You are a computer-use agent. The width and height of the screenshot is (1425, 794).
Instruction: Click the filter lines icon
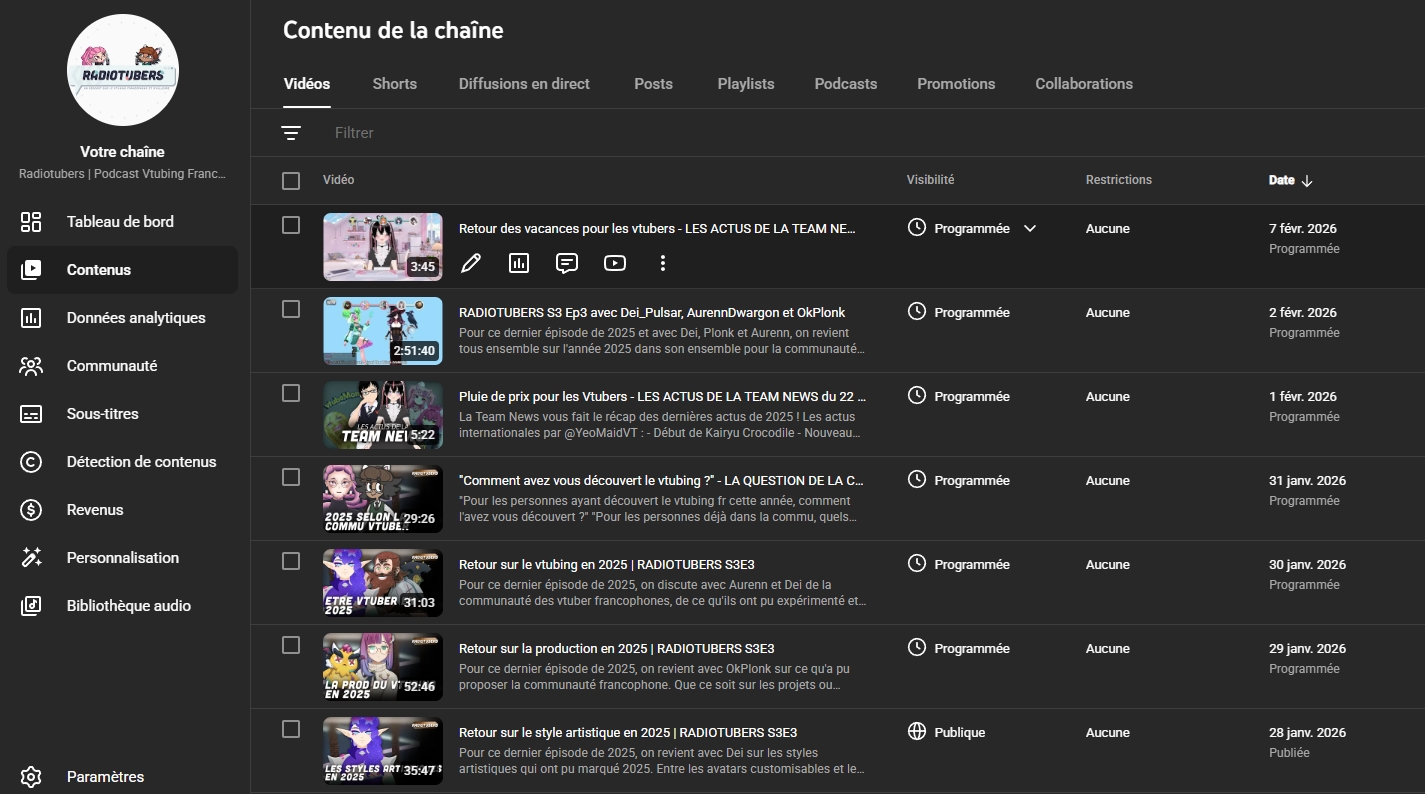point(291,133)
